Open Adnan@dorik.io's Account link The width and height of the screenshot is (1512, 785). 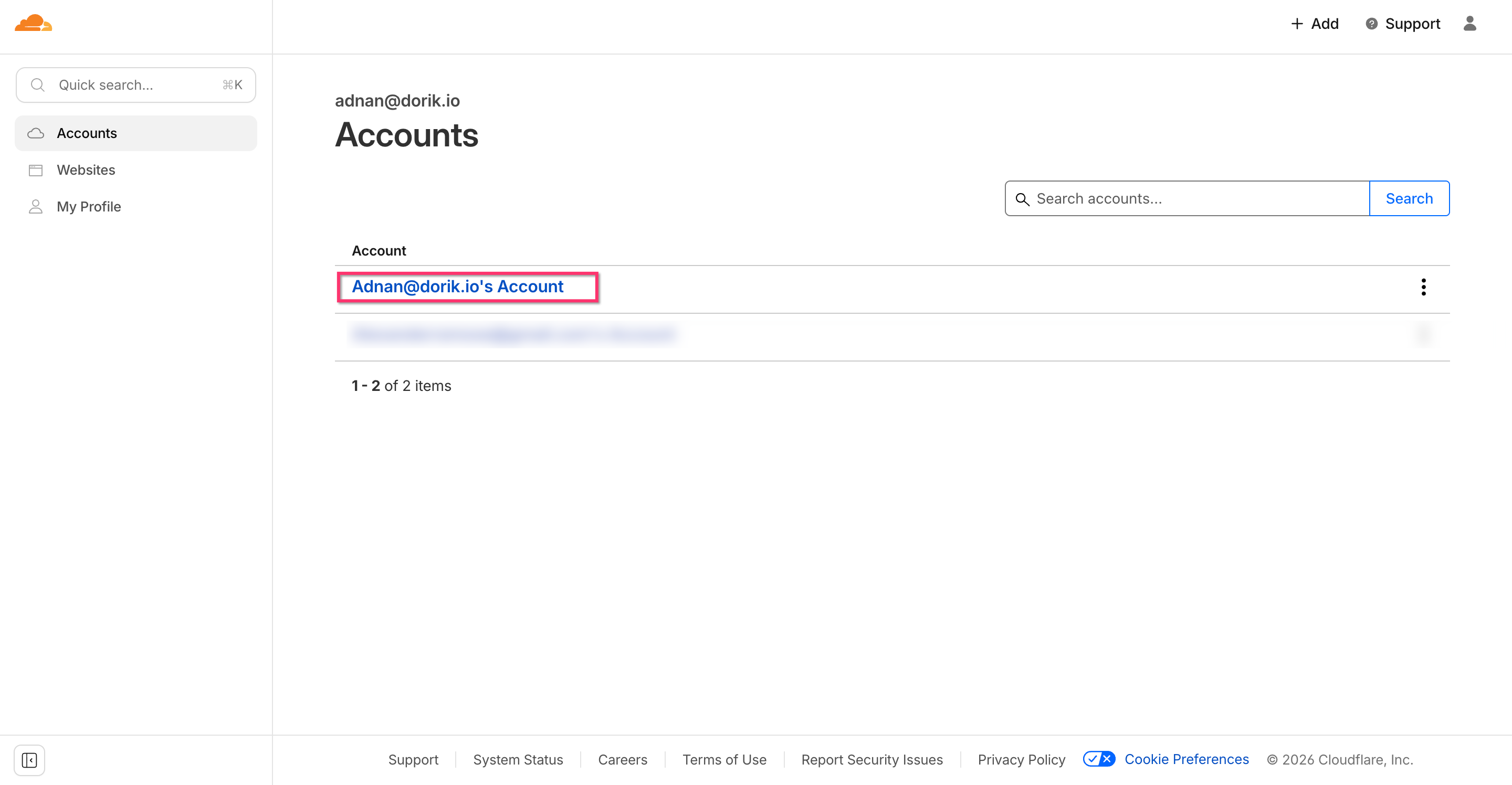[x=457, y=287]
